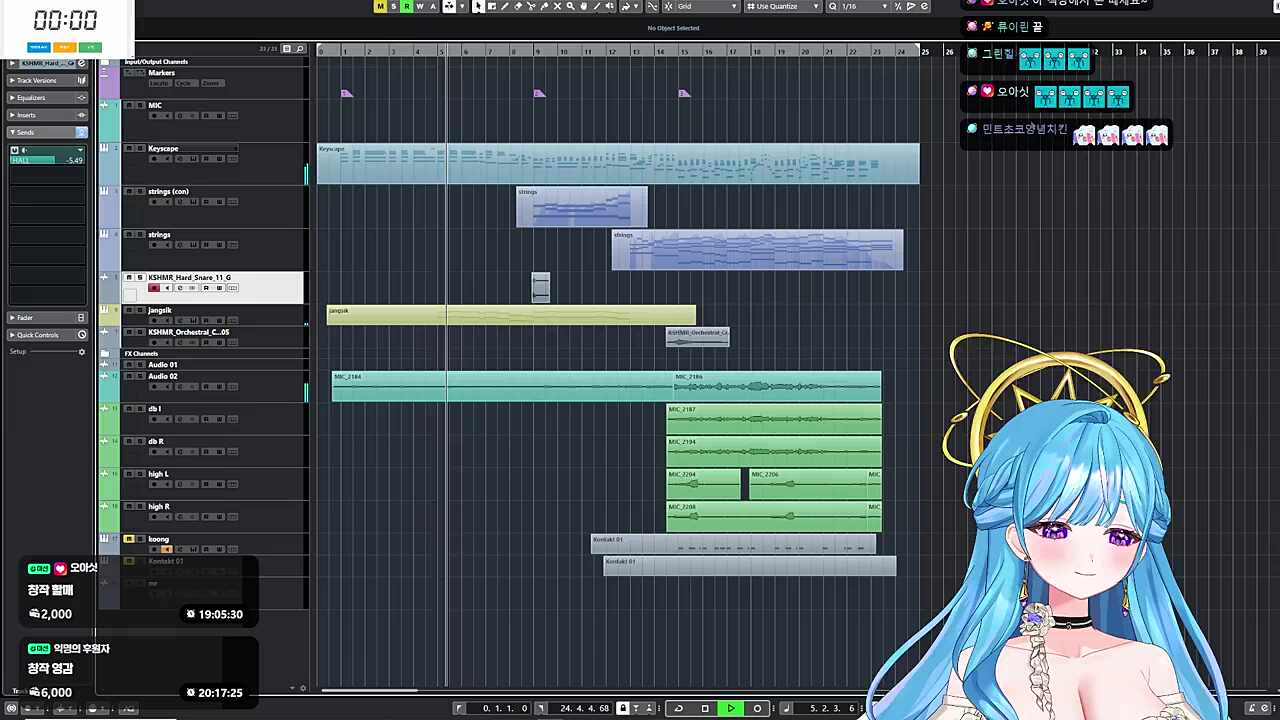Open the Use Quantize dropdown
Screen dimensions: 1280x720
(x=783, y=6)
